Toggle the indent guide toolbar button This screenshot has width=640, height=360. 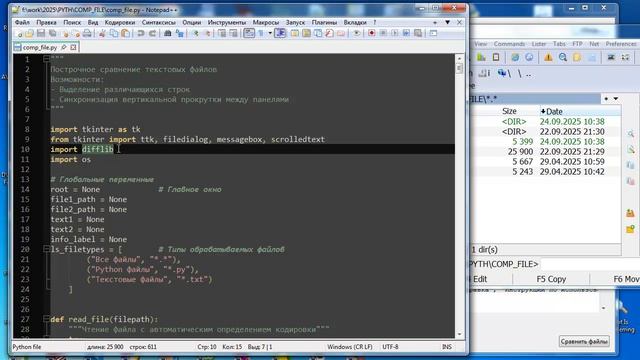[x=280, y=33]
